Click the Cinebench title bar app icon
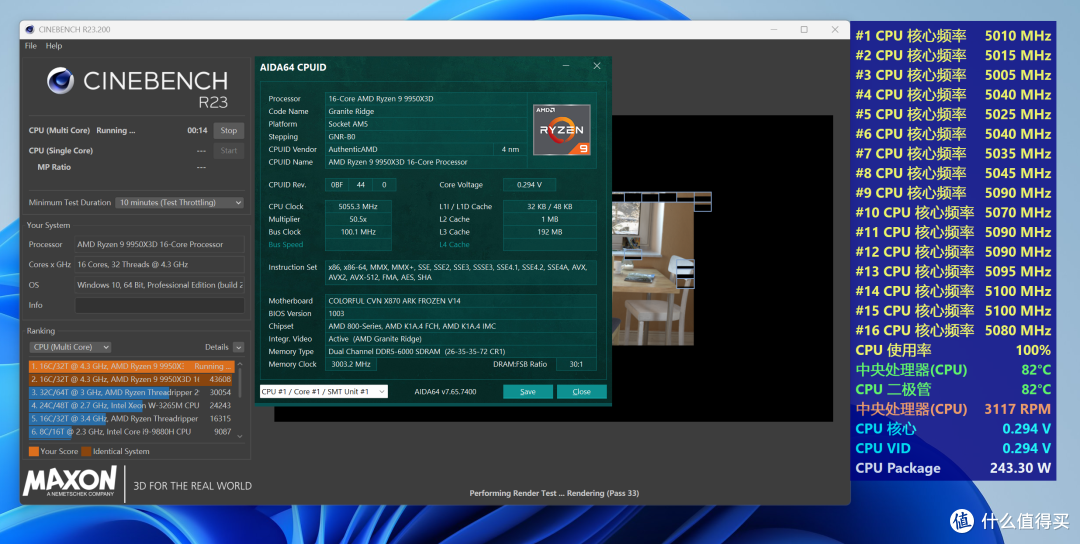The height and width of the screenshot is (544, 1080). (30, 30)
